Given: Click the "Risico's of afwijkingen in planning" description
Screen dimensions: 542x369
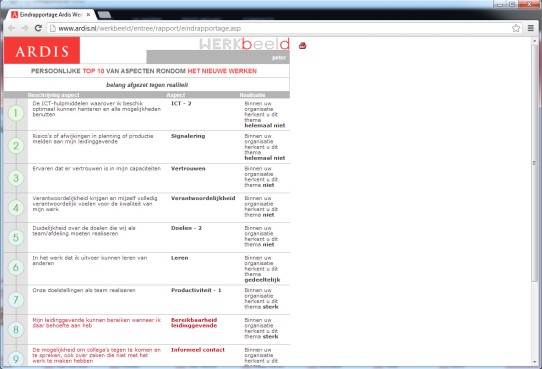Looking at the screenshot, I should point(93,139).
